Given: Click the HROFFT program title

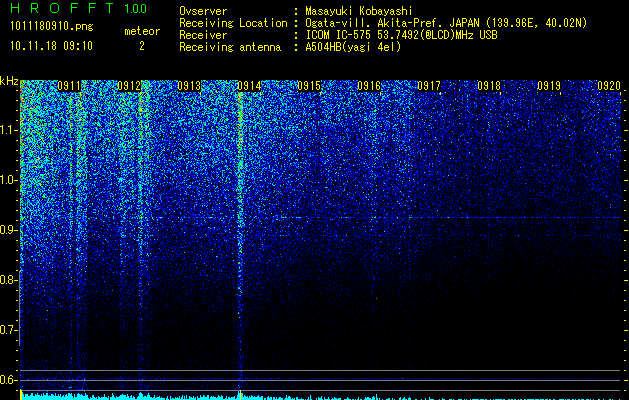Looking at the screenshot, I should click(62, 8).
